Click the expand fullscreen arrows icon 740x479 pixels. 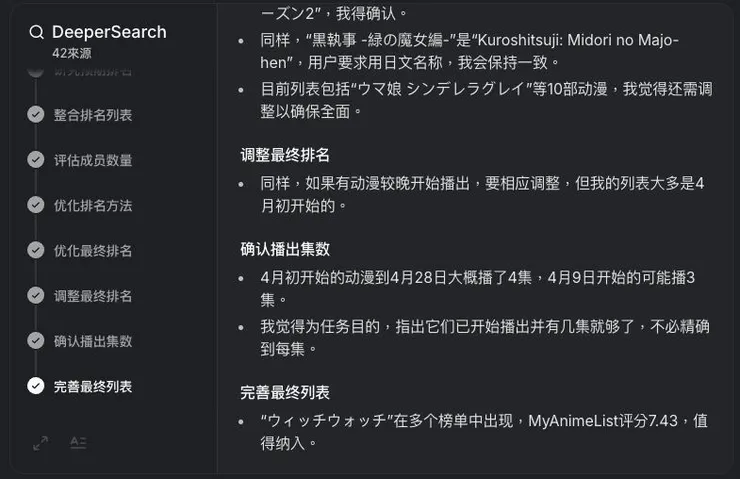tap(40, 442)
